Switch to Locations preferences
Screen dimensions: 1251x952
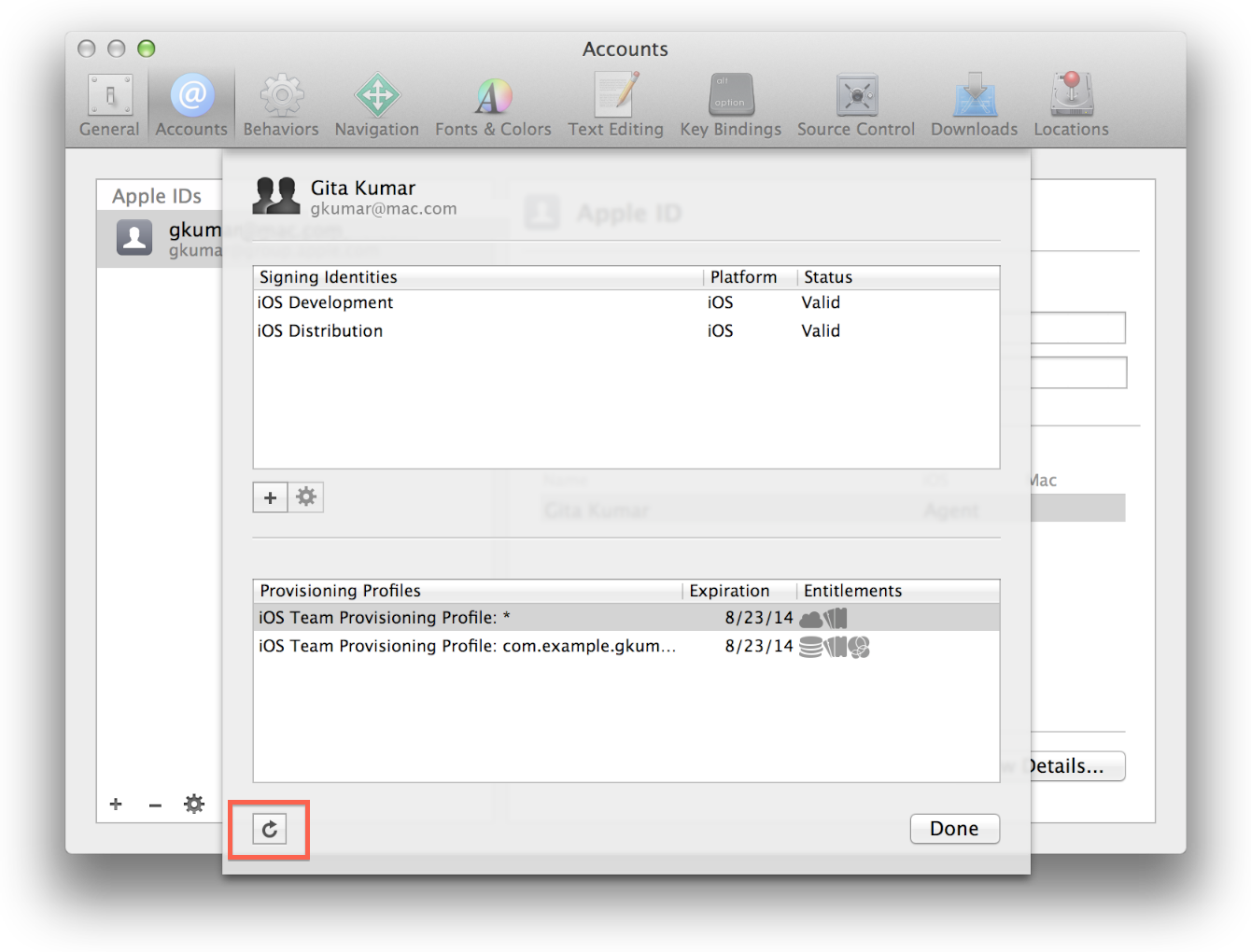coord(1072,105)
